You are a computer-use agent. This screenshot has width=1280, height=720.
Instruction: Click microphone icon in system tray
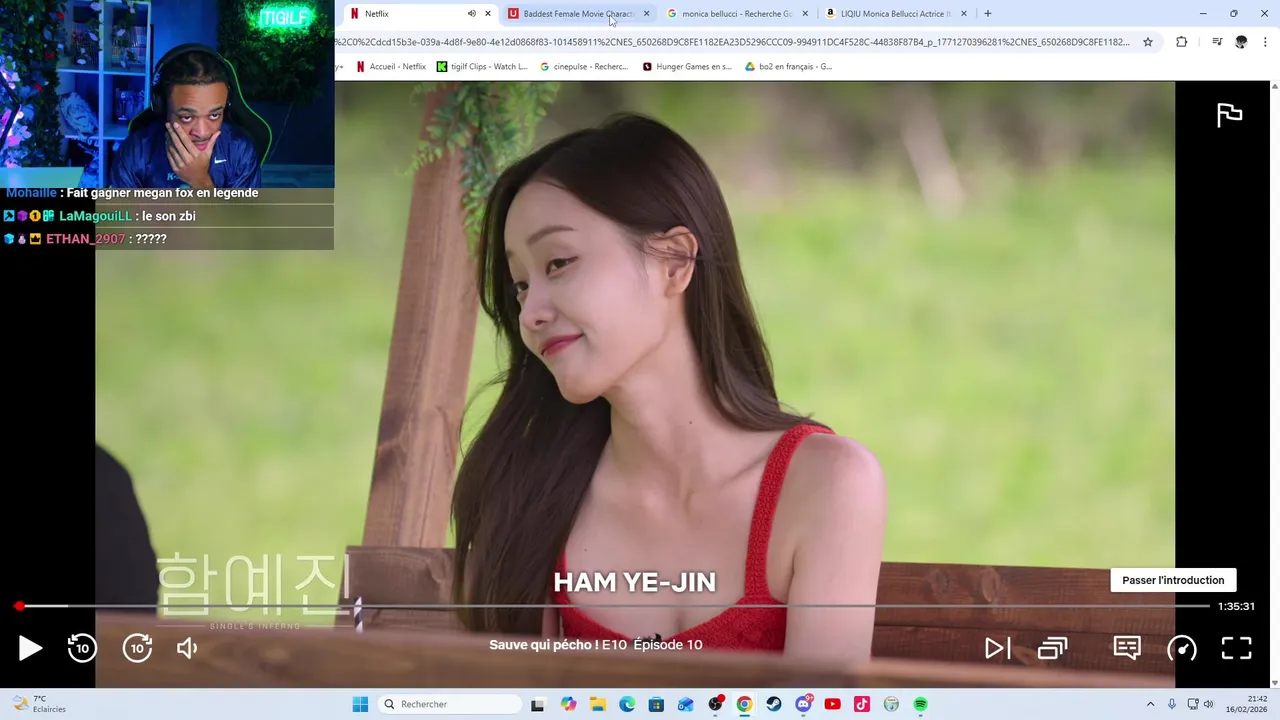coord(1172,704)
